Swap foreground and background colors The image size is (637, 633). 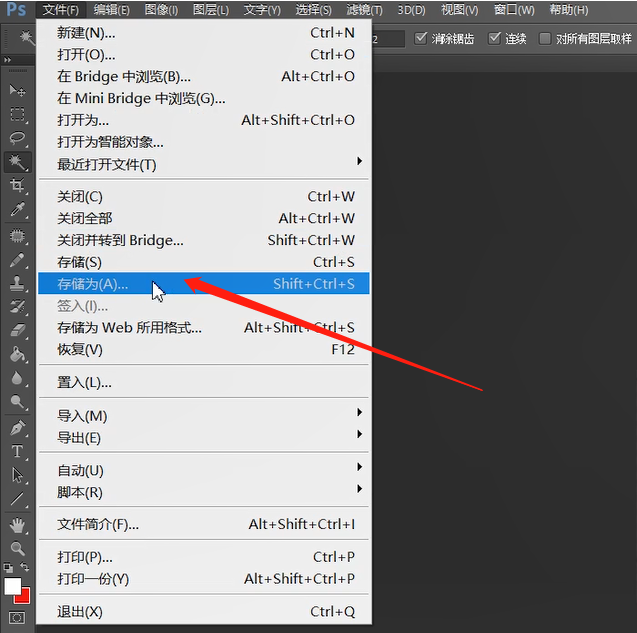(25, 567)
